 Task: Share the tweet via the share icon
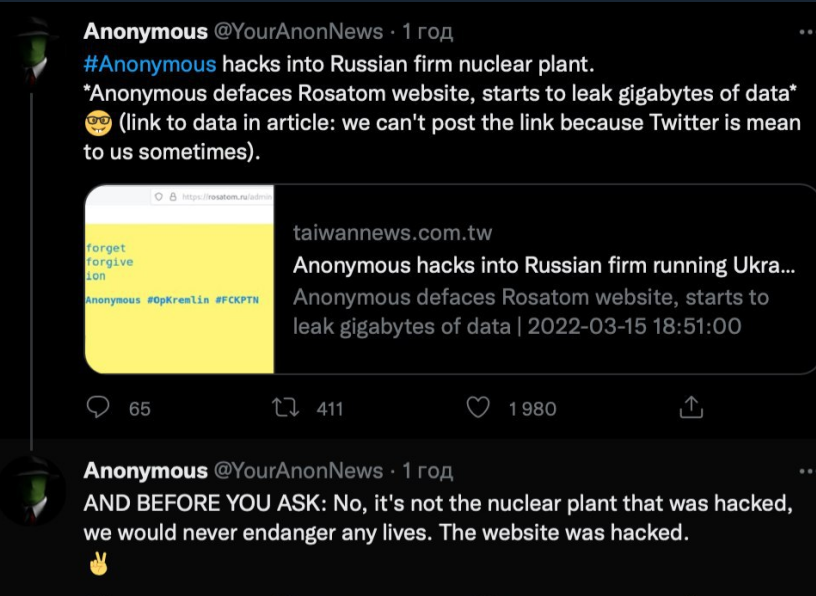[691, 407]
